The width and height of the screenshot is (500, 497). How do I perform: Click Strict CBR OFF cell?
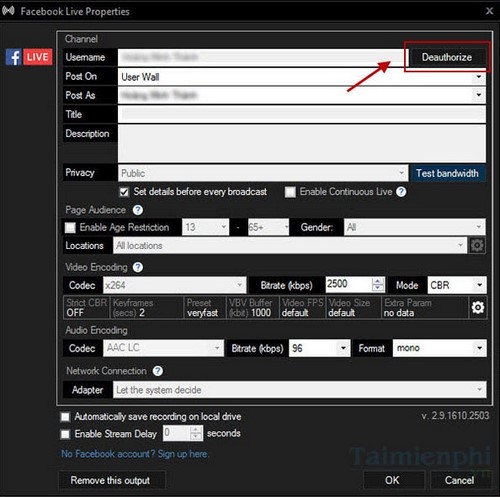[87, 307]
